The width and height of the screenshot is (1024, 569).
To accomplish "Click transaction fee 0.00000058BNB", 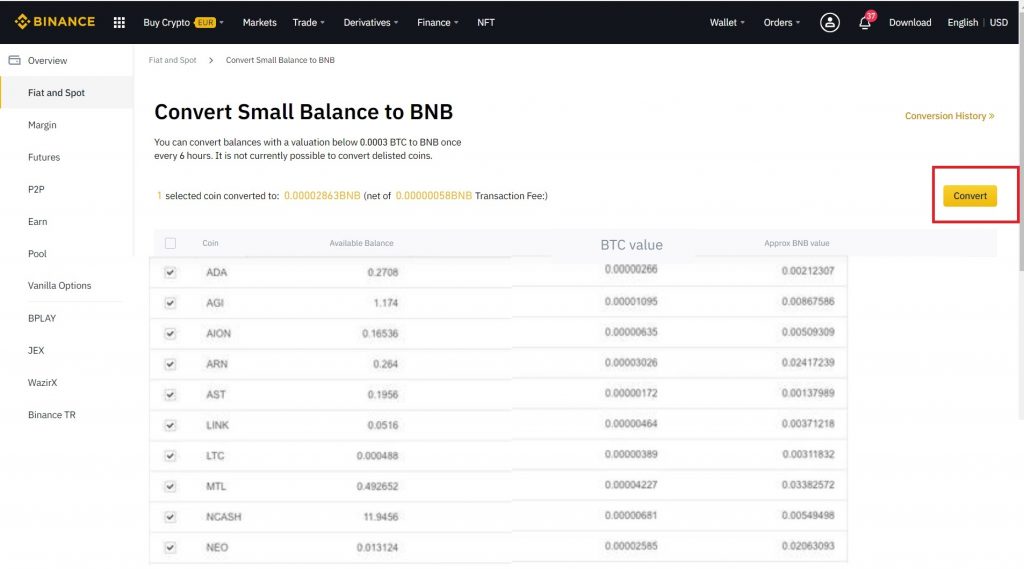I will (434, 196).
